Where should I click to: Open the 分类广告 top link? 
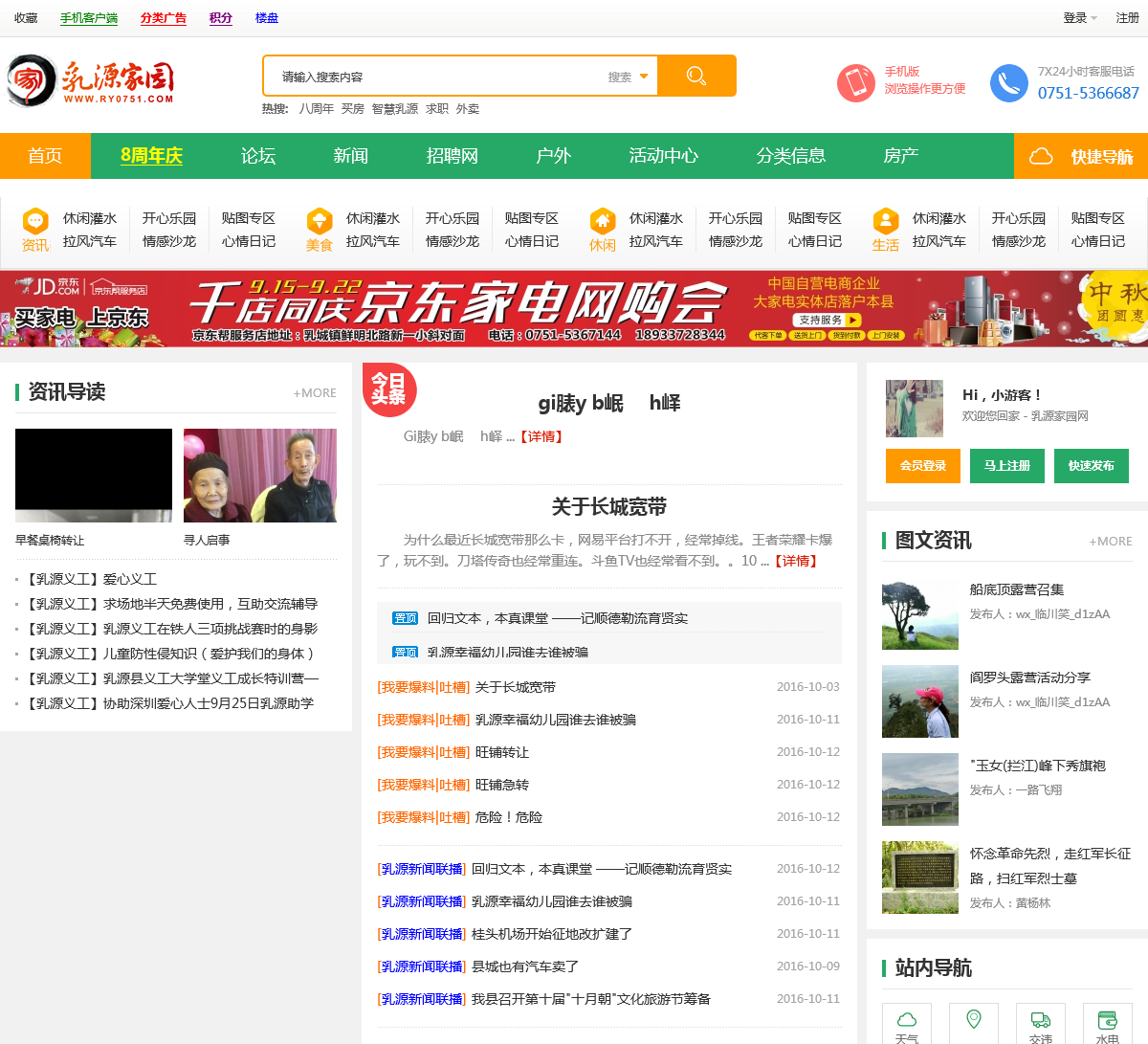[x=164, y=18]
